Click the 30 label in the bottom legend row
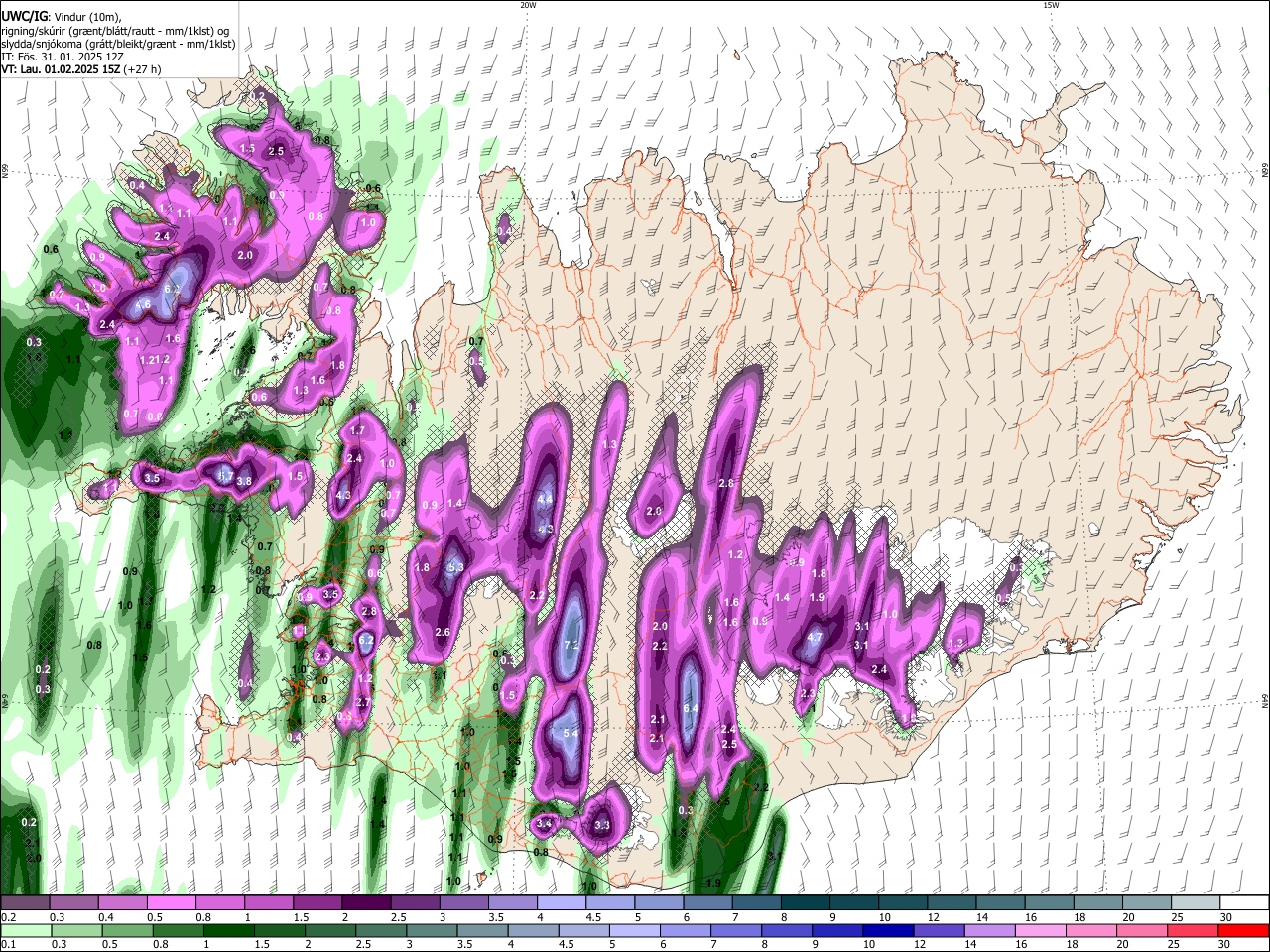 [x=1223, y=944]
